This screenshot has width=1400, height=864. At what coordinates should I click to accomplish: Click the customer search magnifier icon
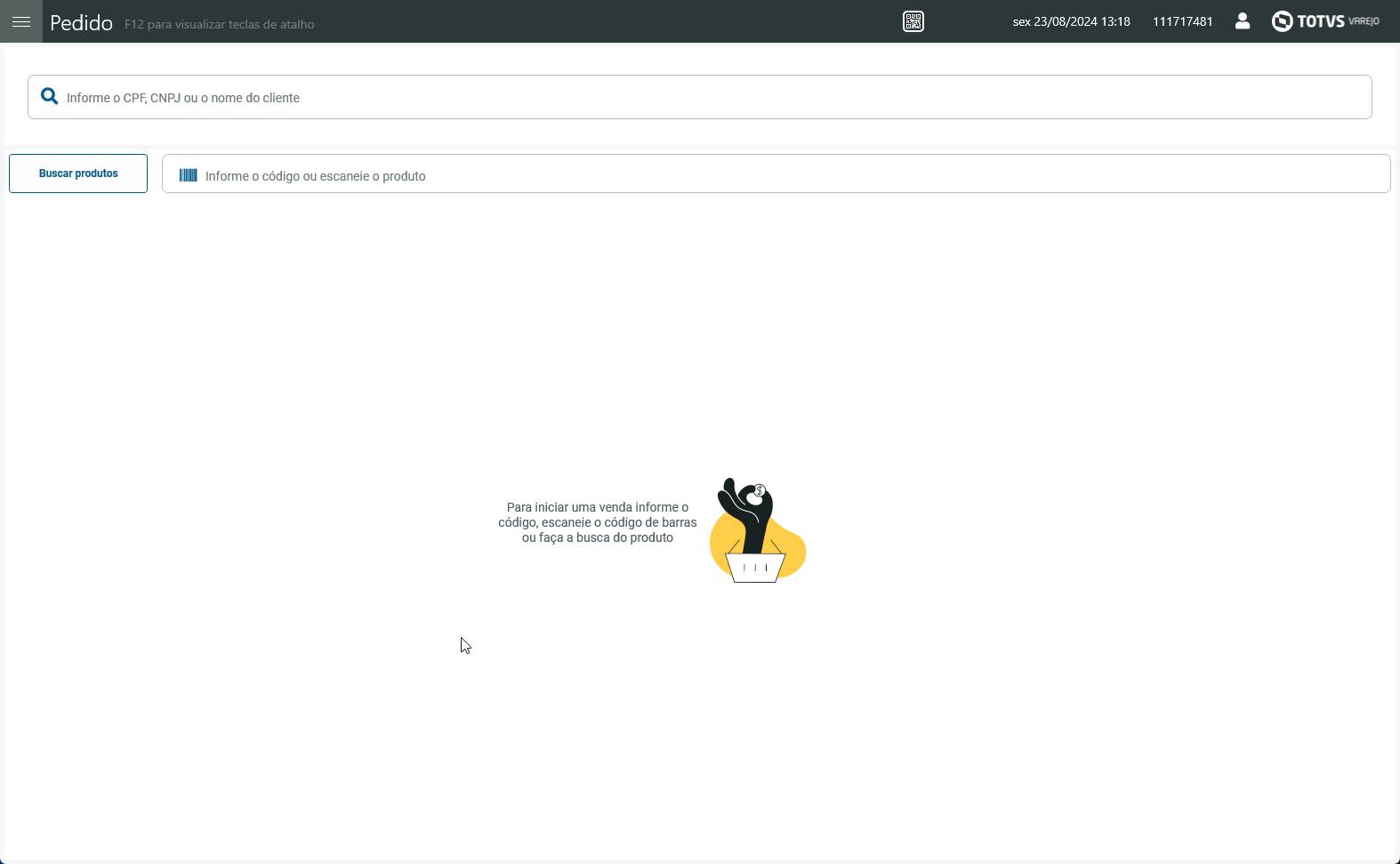click(x=50, y=97)
